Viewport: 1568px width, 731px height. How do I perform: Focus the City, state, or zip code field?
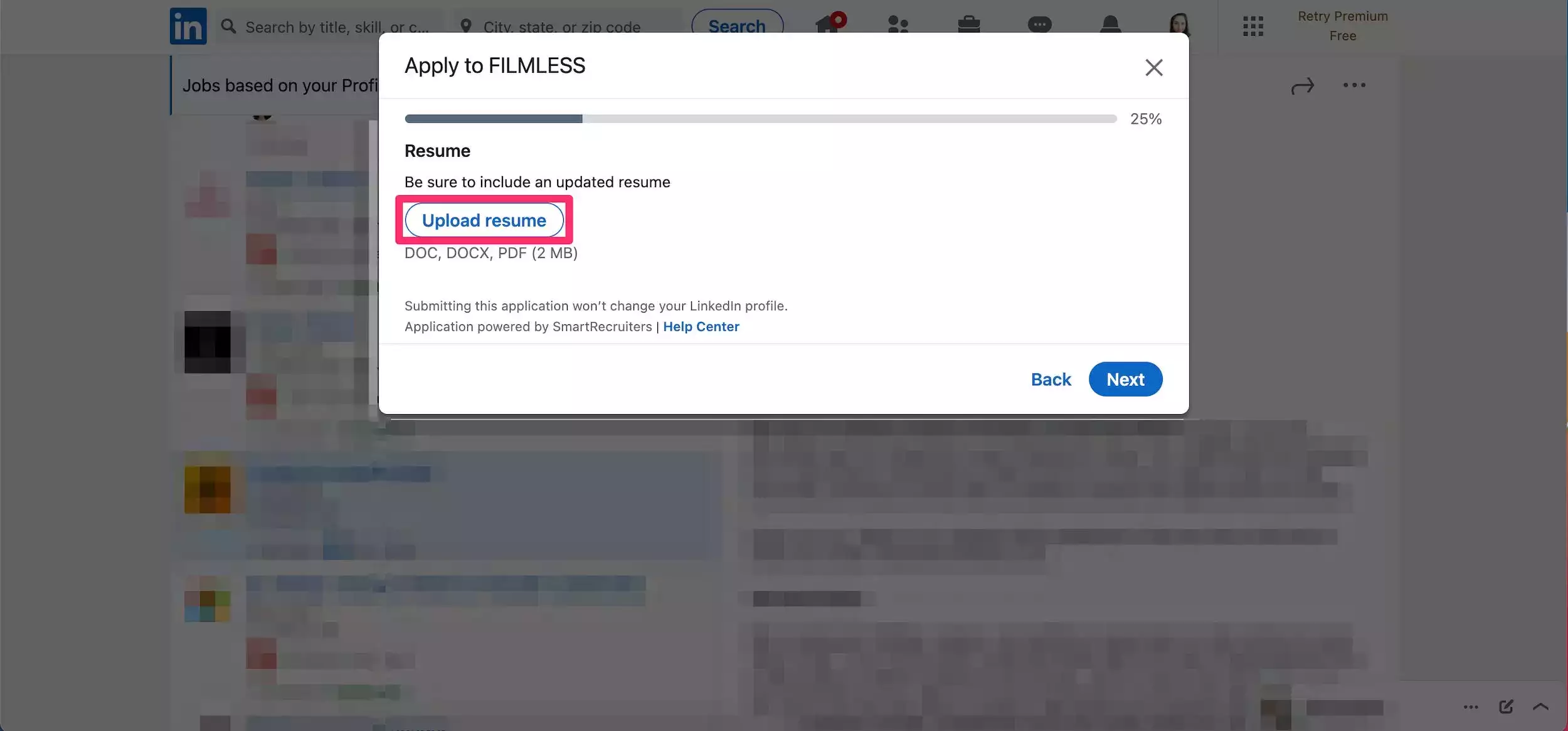click(568, 26)
